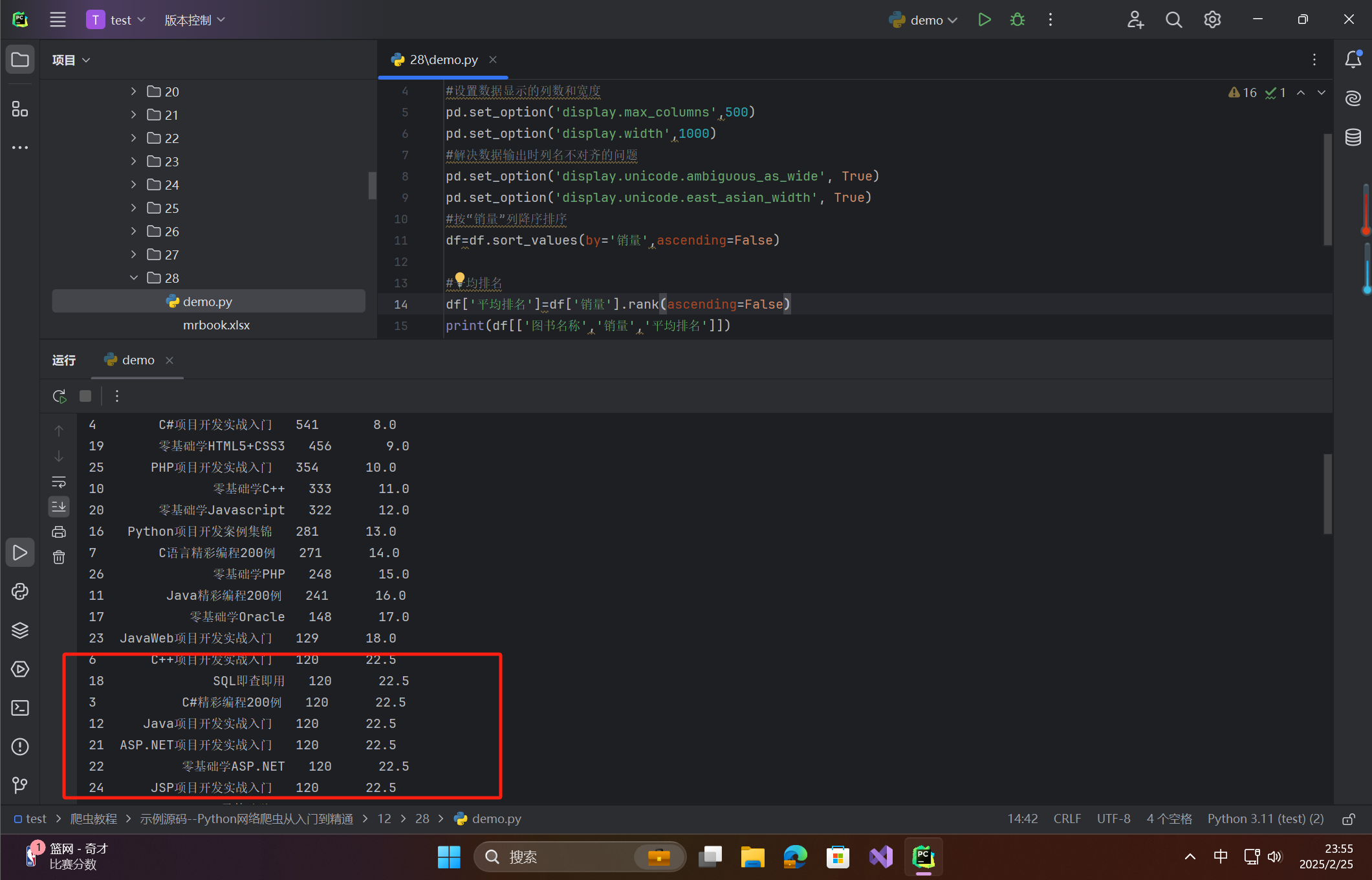
Task: Open the 版本控制 version control menu
Action: 195,20
